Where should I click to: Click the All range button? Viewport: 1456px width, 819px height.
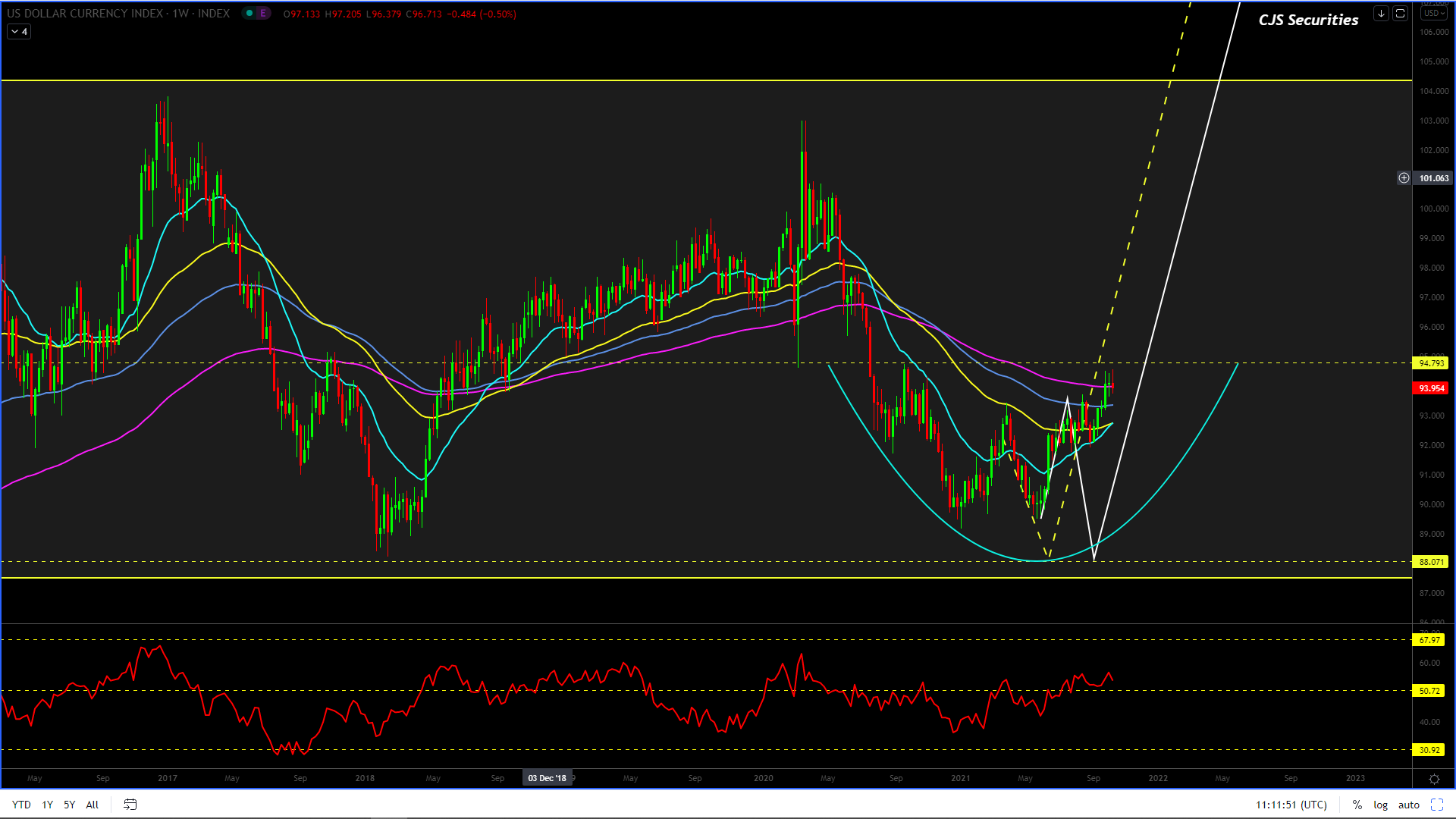92,805
